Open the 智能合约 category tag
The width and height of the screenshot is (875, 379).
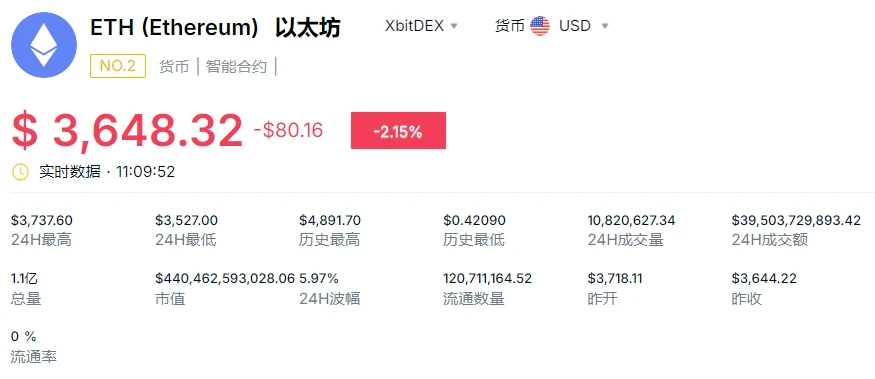point(236,66)
